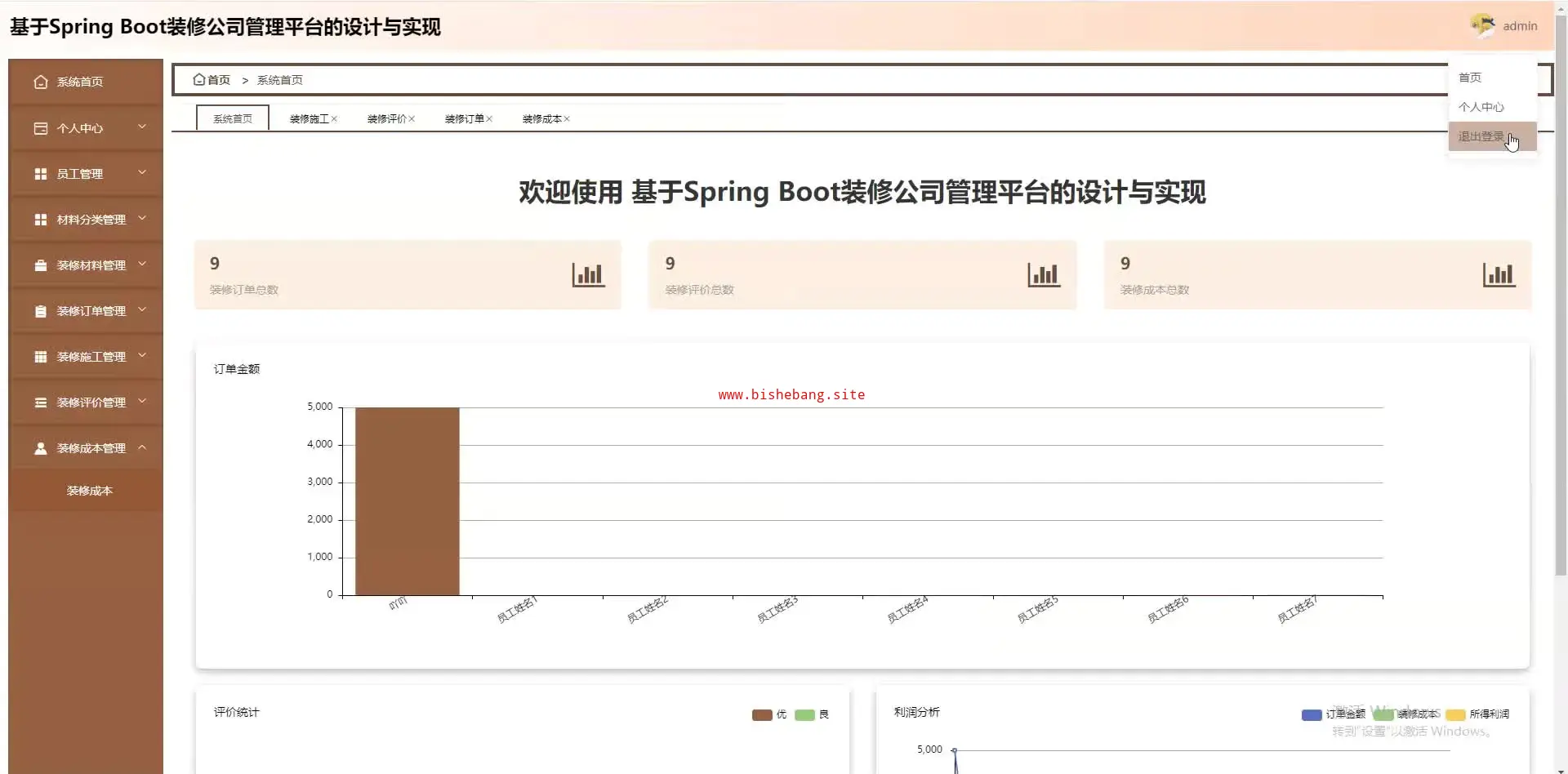This screenshot has height=774, width=1568.
Task: Click the admin avatar picture
Action: [x=1482, y=25]
